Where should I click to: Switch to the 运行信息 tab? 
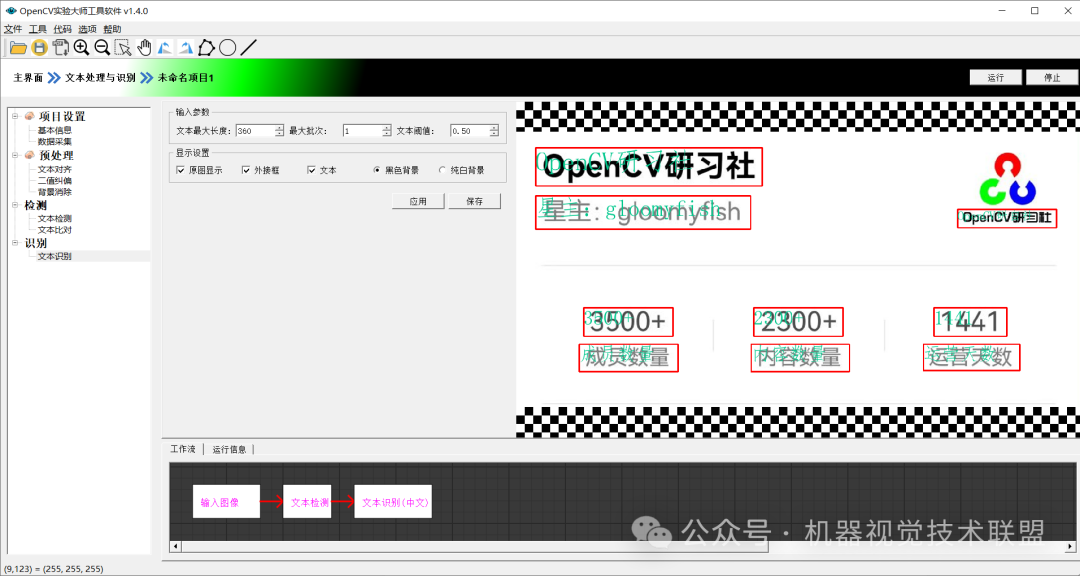[x=229, y=449]
